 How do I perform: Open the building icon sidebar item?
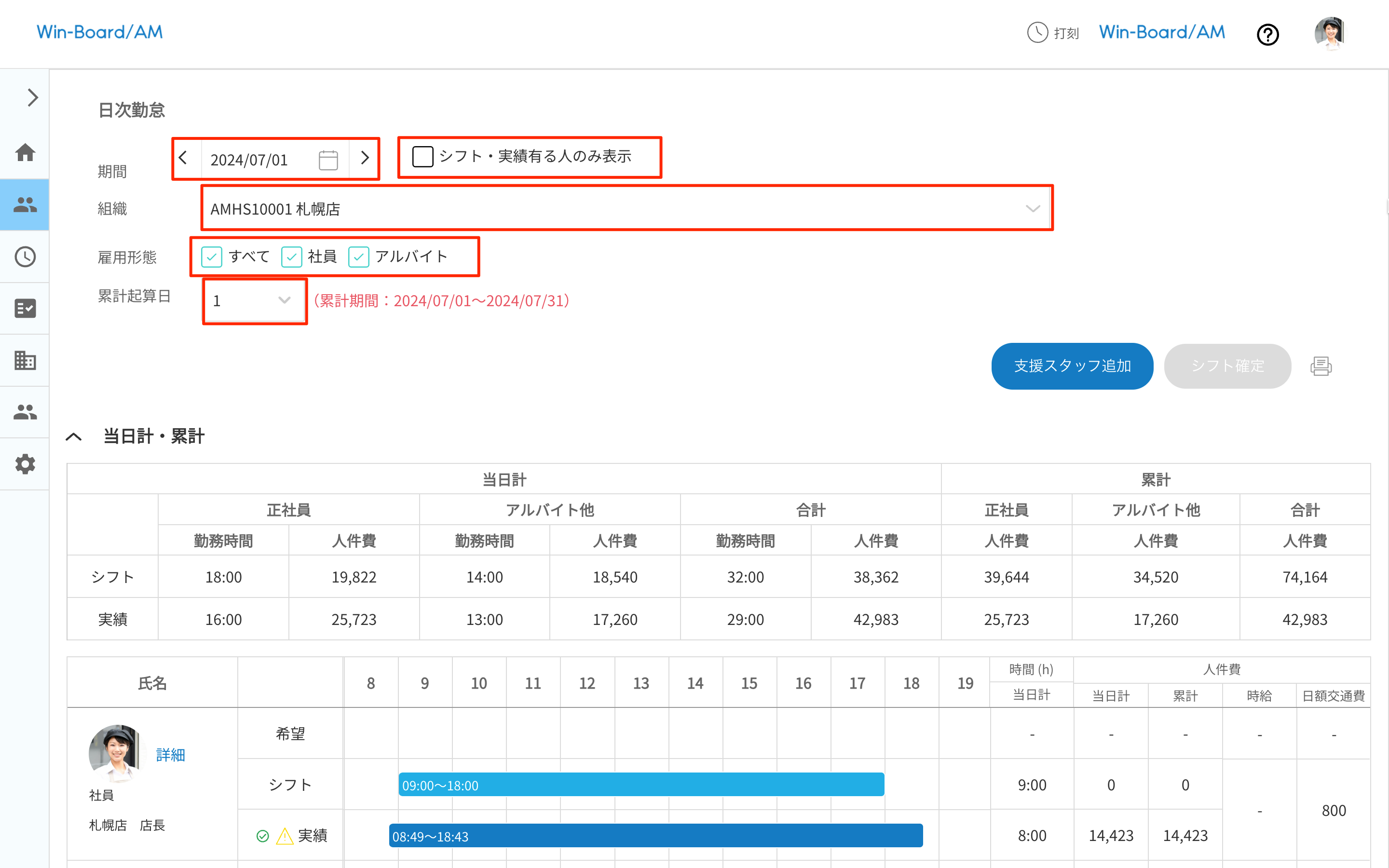25,360
